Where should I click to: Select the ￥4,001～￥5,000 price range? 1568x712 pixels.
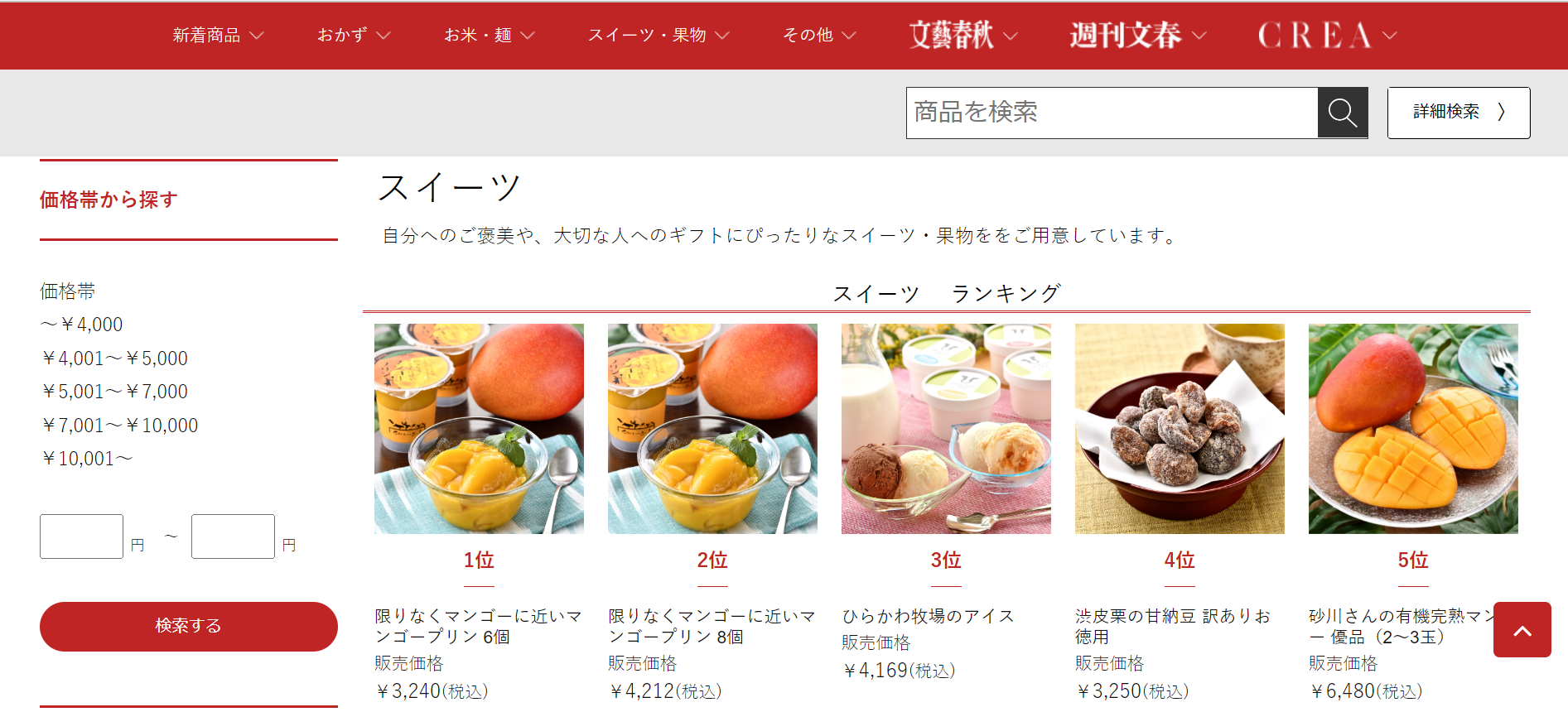pyautogui.click(x=114, y=358)
